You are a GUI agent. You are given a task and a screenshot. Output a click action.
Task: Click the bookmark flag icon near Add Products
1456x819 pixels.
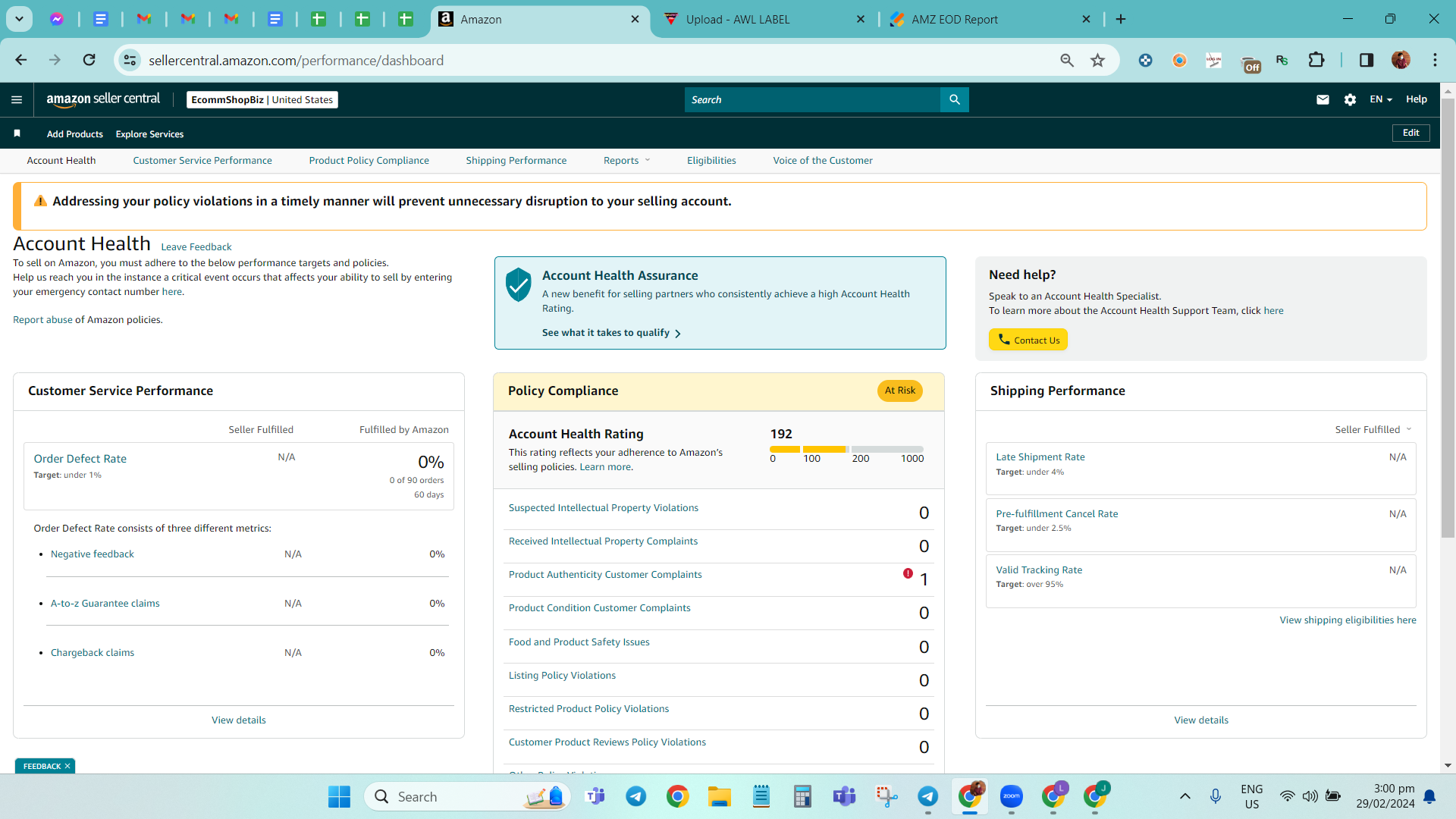(17, 133)
